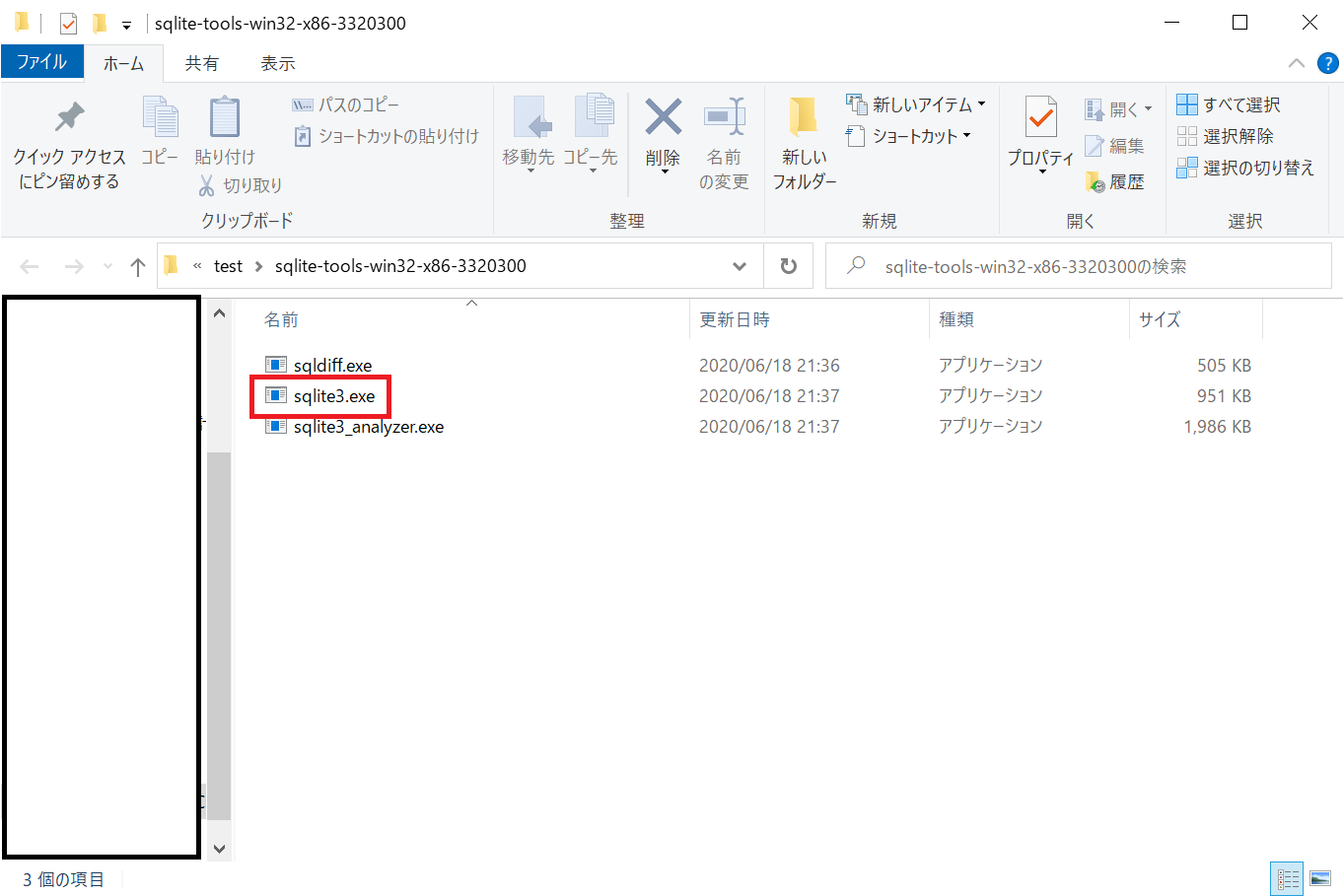The image size is (1344, 896).
Task: Click the Refresh button
Action: coord(789,266)
